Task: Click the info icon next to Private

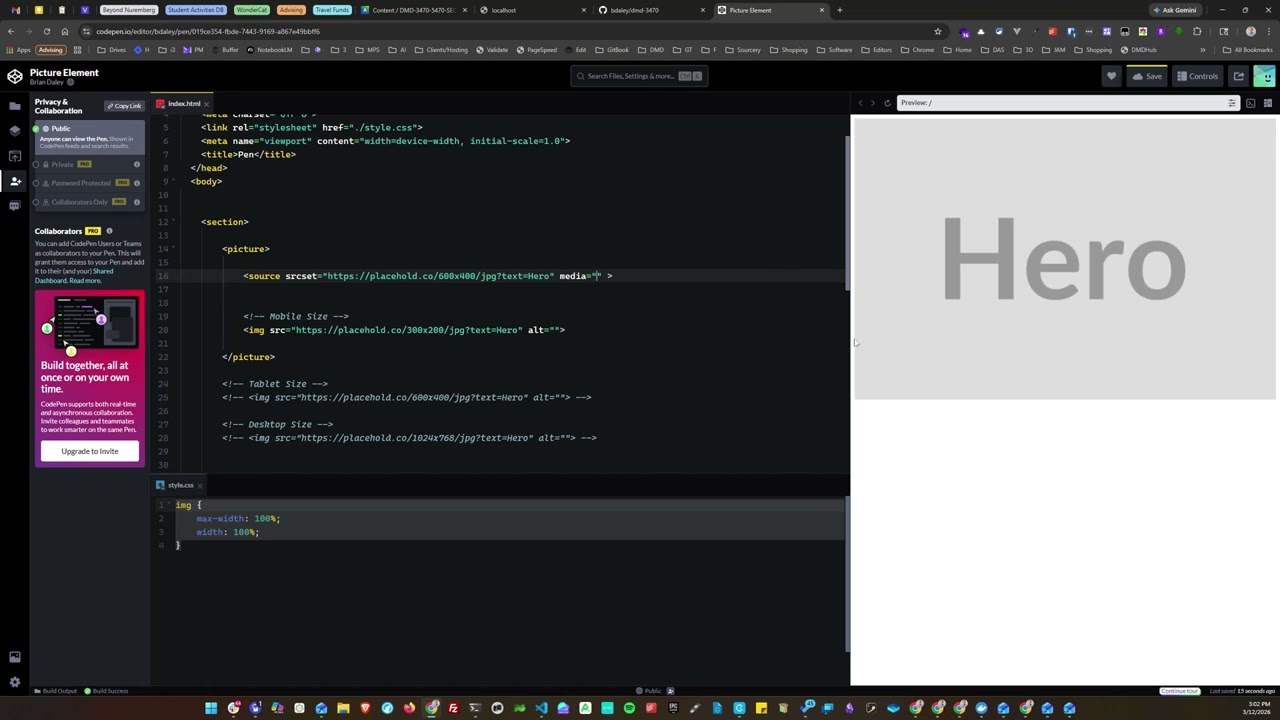Action: click(x=137, y=164)
